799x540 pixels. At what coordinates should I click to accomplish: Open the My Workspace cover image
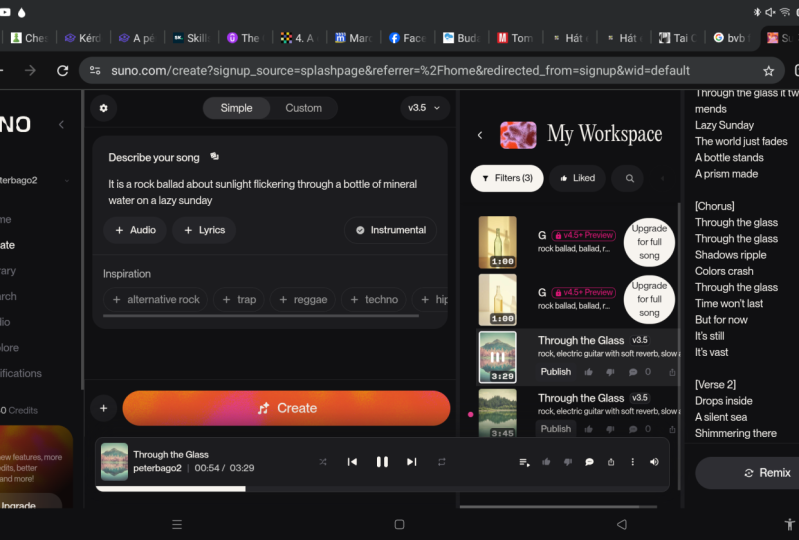(518, 135)
